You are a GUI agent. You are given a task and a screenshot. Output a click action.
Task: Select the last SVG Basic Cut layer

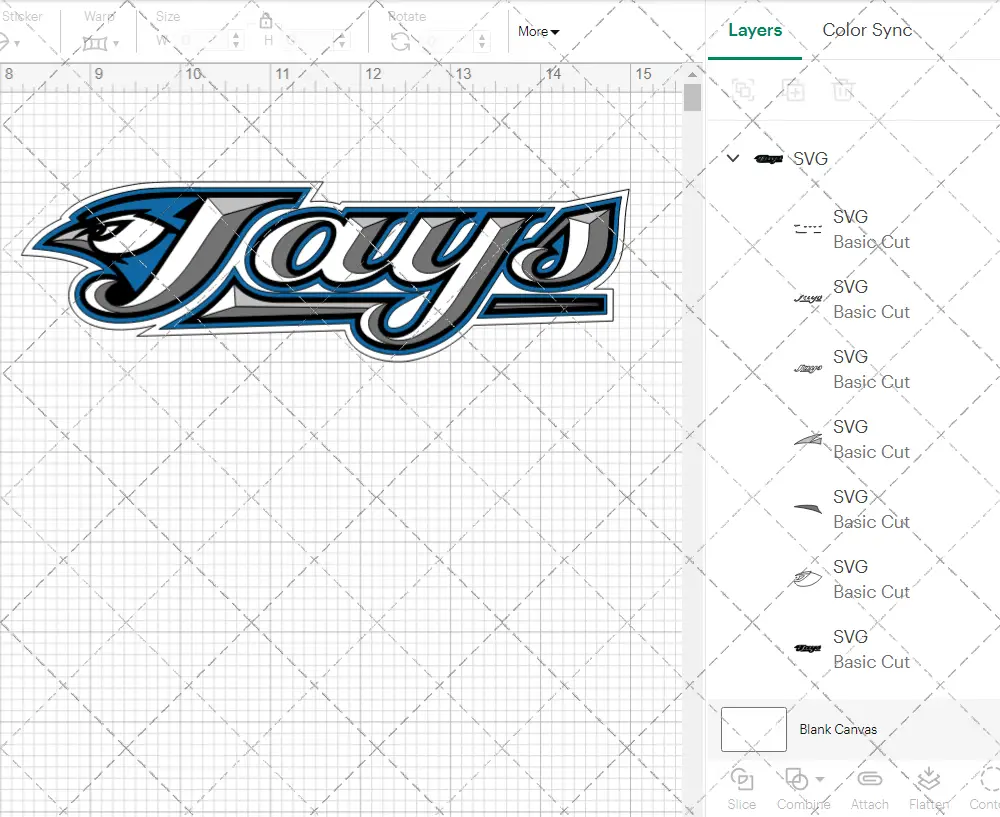click(850, 649)
